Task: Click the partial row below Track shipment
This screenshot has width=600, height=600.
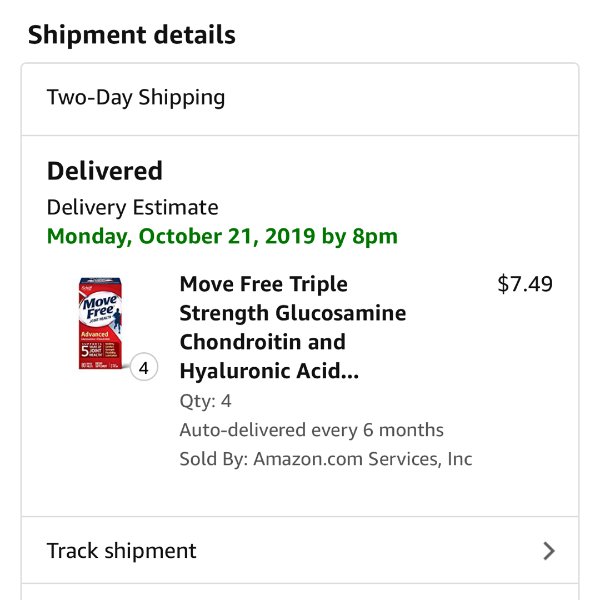Action: click(299, 592)
